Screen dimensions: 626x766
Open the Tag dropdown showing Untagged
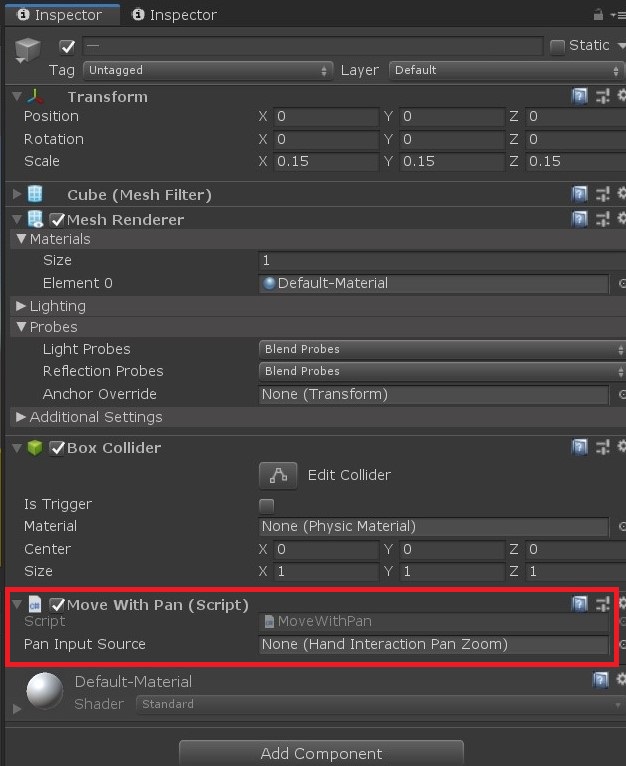coord(208,70)
